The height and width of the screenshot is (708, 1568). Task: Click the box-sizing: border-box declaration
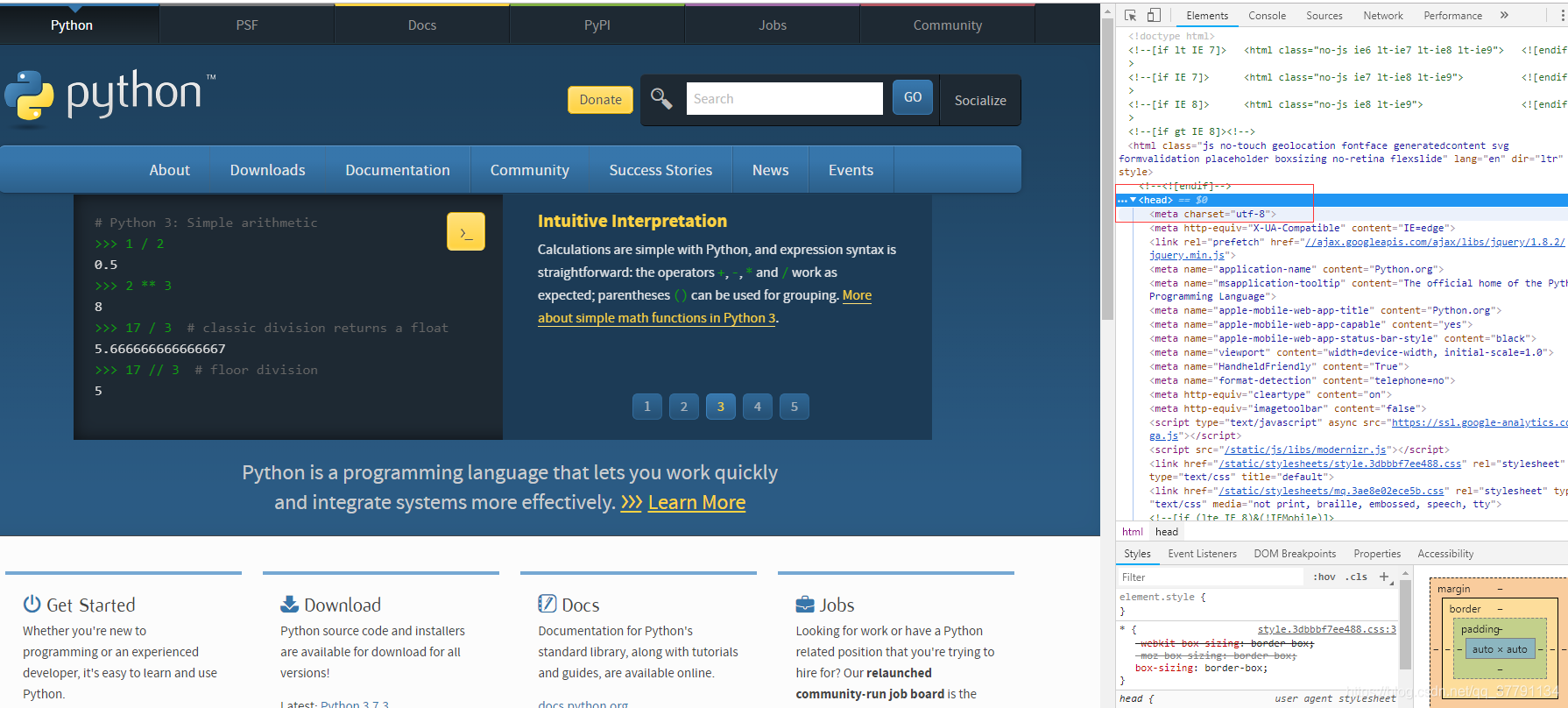[x=1201, y=668]
